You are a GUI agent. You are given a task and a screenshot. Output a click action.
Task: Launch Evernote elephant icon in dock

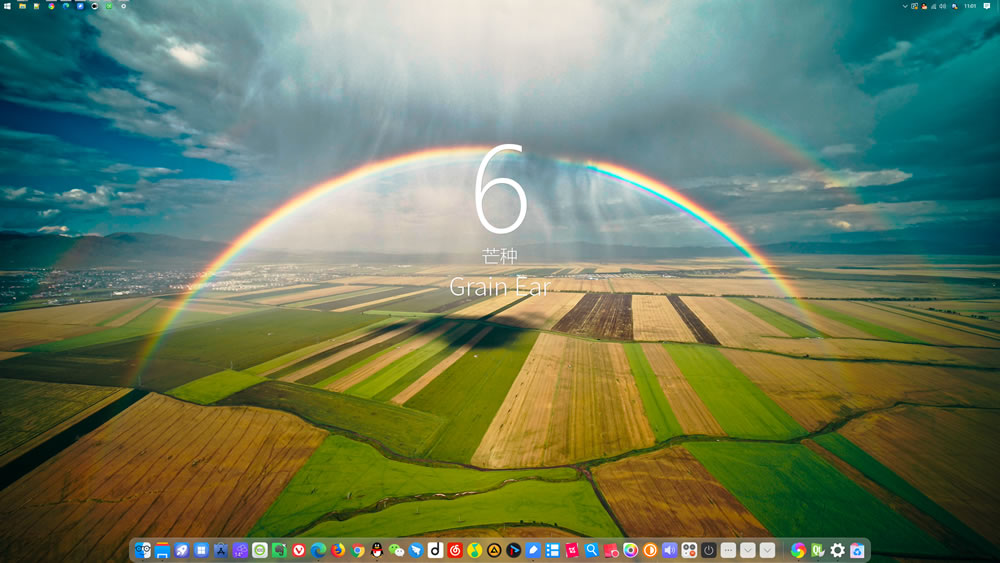[279, 550]
